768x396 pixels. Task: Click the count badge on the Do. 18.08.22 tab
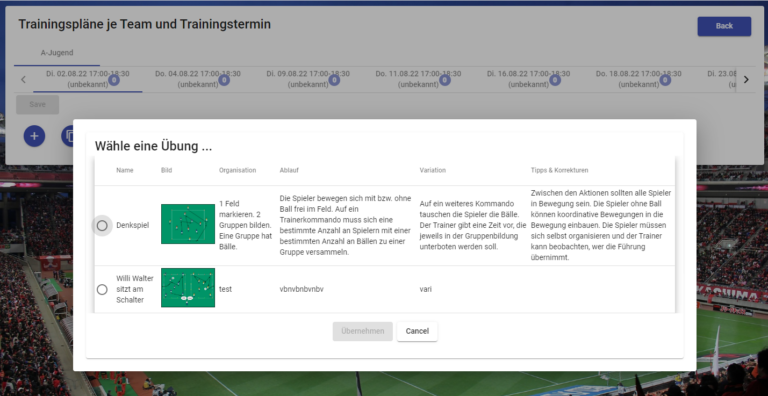click(665, 80)
